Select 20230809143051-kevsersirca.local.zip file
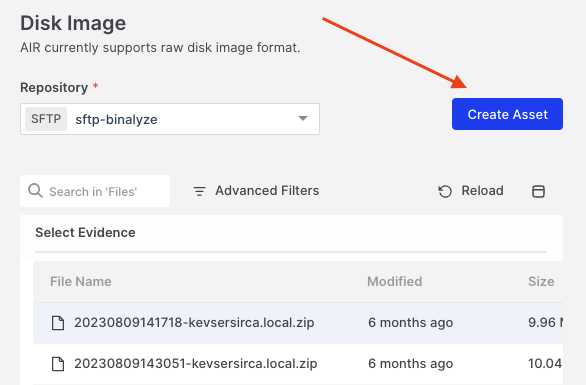586x385 pixels. pos(298,364)
